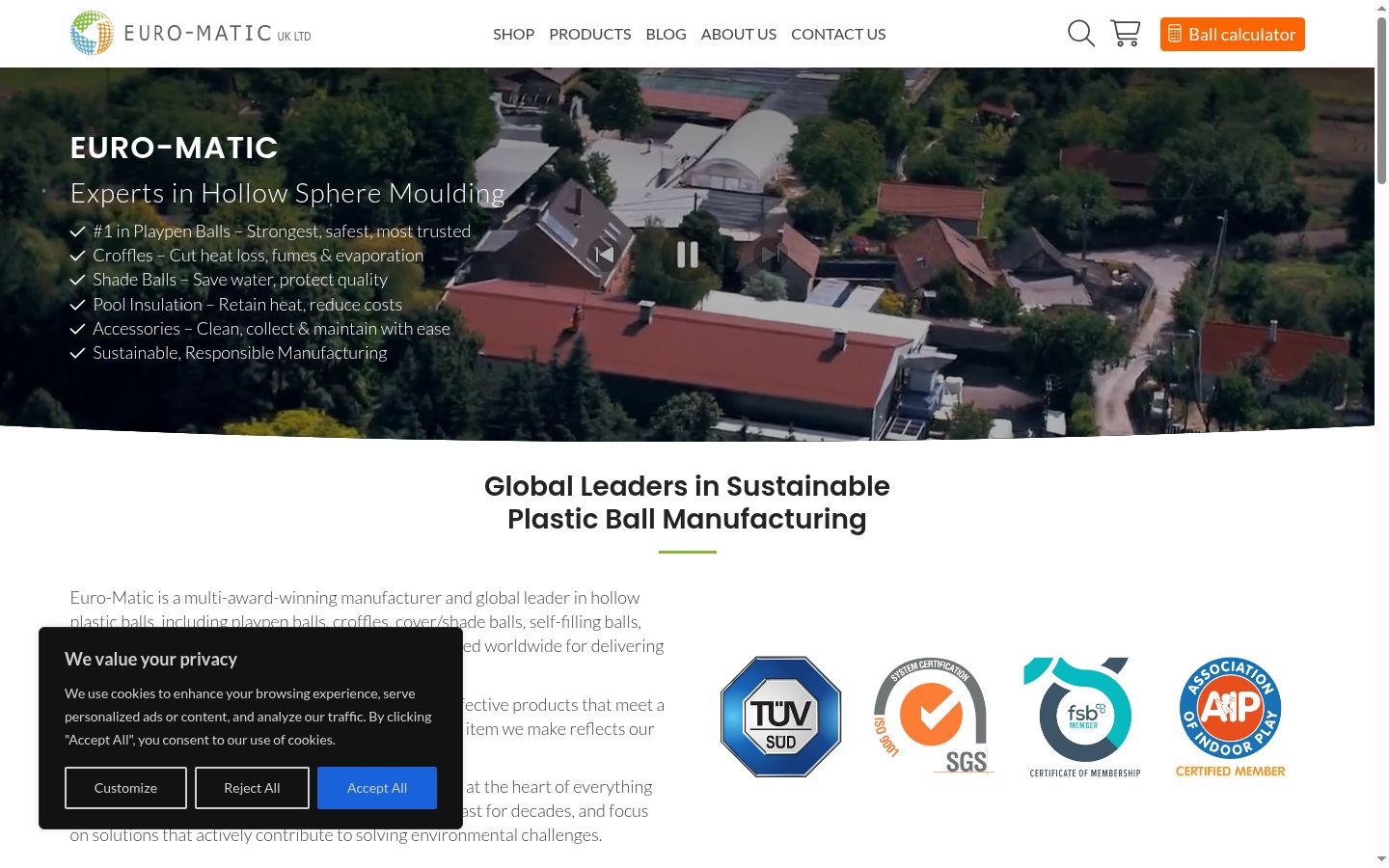
Task: Skip to next video slide
Action: 770,255
